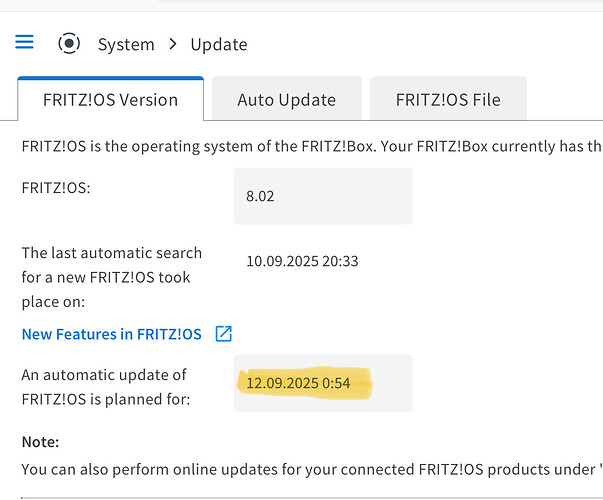Click the 'FRITZ!OS:' label
This screenshot has height=500, width=603.
pyautogui.click(x=56, y=188)
